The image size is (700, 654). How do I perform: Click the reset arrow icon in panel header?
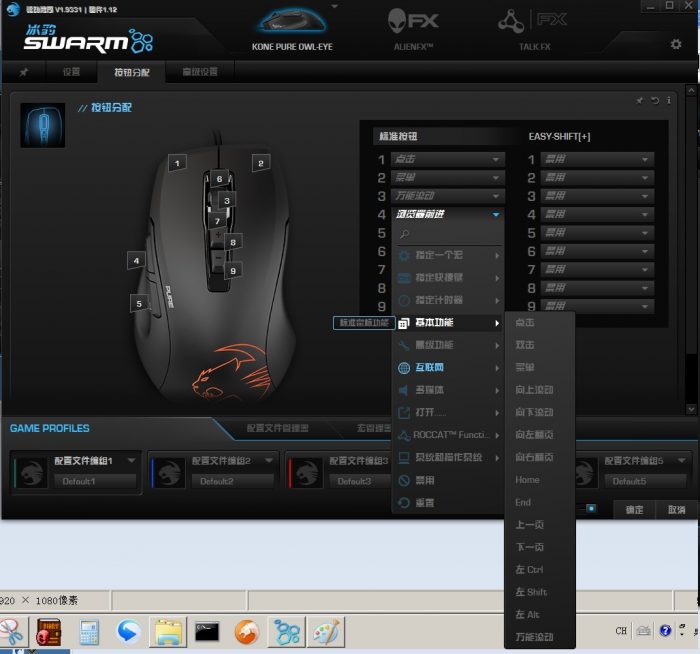coord(655,100)
